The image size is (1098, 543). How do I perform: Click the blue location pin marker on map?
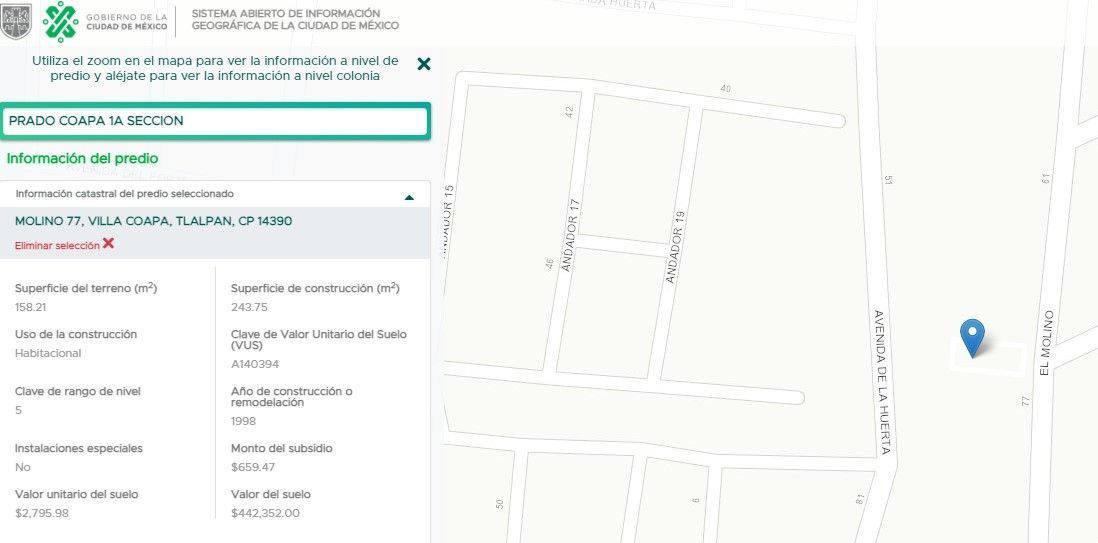click(x=972, y=338)
